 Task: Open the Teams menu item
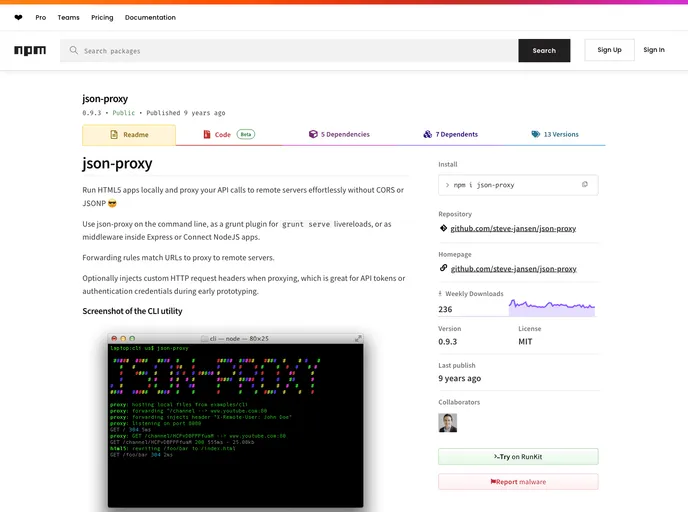[68, 18]
